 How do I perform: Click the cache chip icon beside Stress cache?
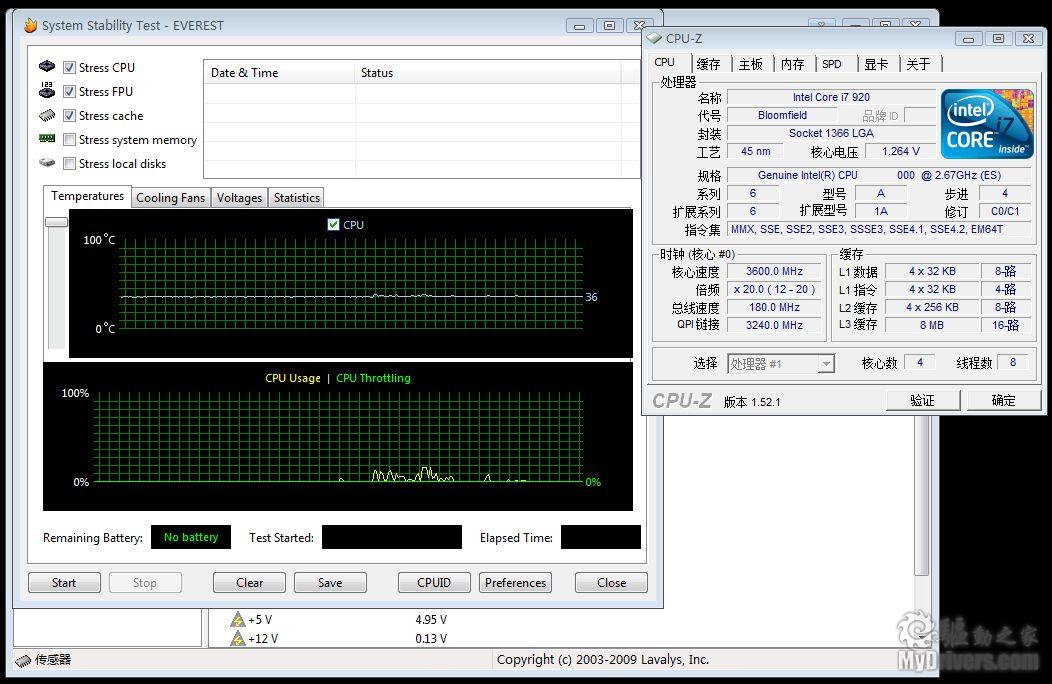coord(47,115)
